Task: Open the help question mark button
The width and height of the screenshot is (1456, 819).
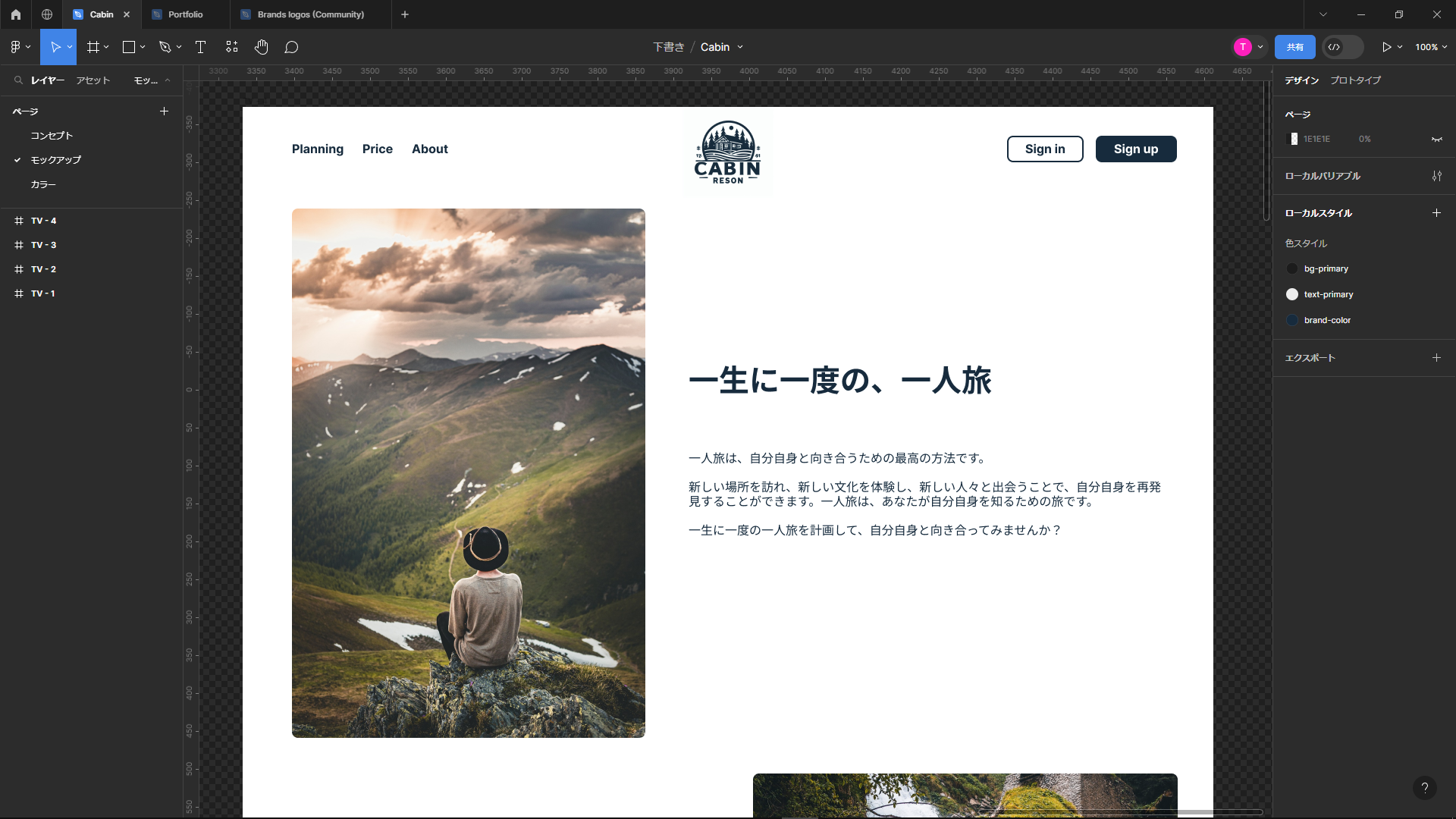Action: coord(1424,788)
